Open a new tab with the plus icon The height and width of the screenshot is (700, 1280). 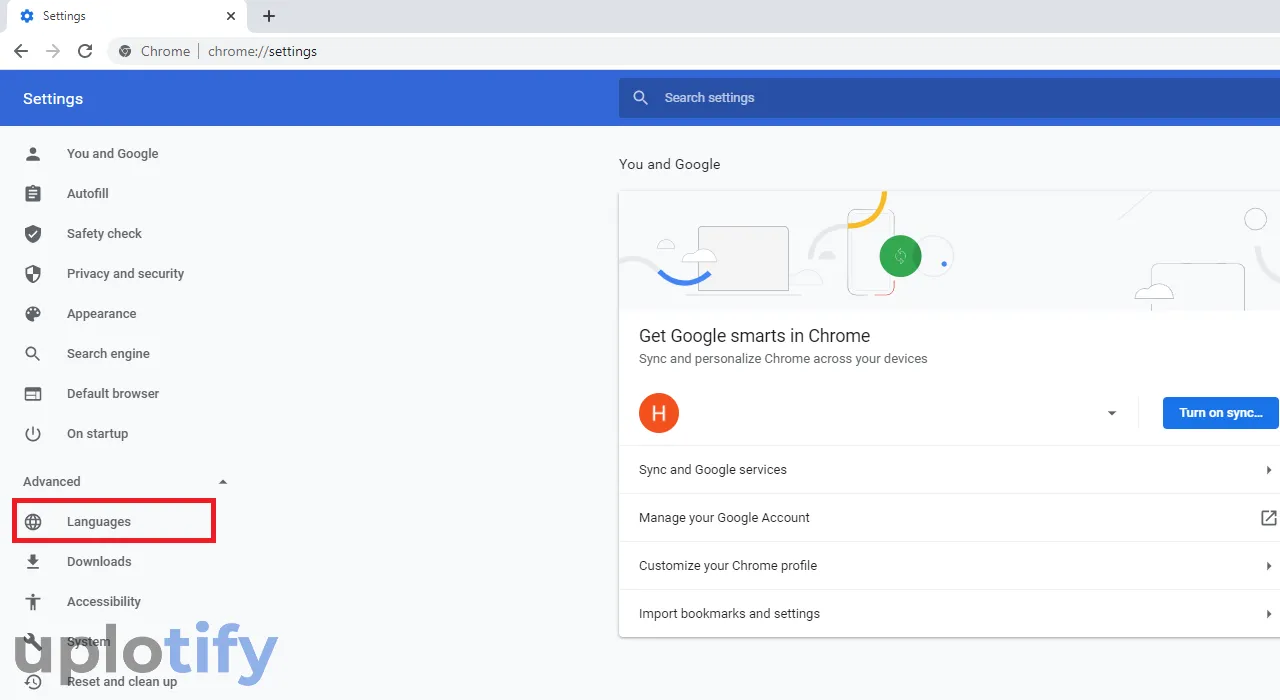269,16
